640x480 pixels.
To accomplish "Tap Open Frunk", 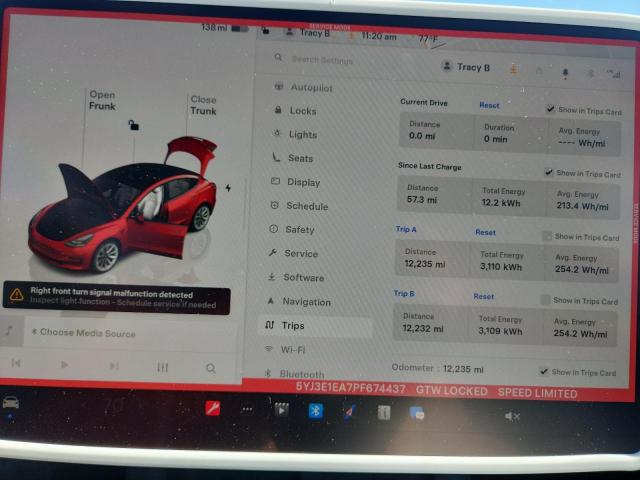I will pos(102,100).
